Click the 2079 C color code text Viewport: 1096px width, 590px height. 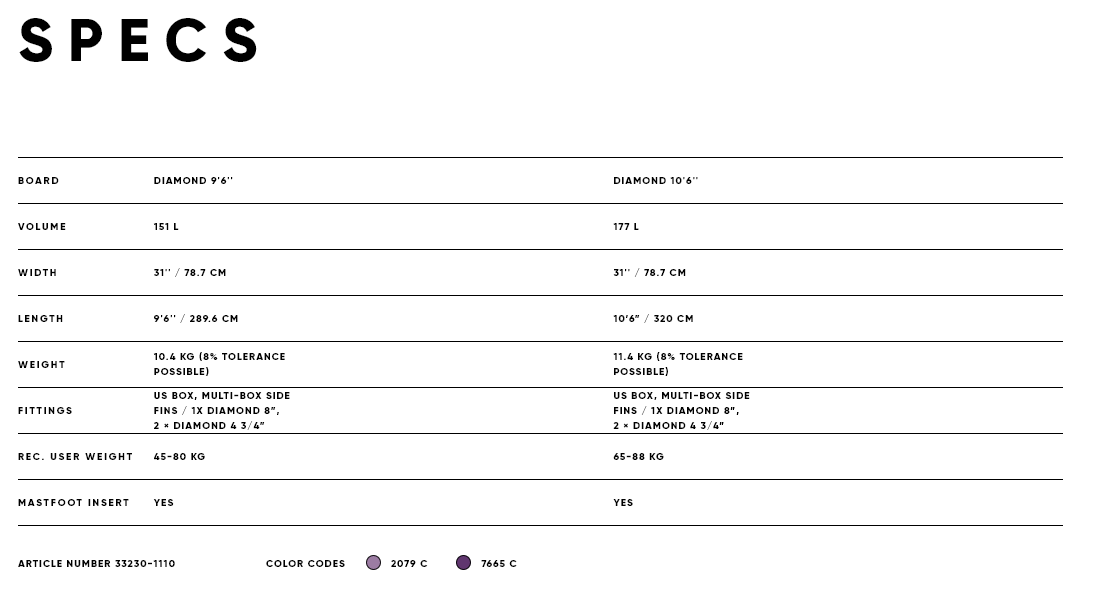tap(409, 563)
